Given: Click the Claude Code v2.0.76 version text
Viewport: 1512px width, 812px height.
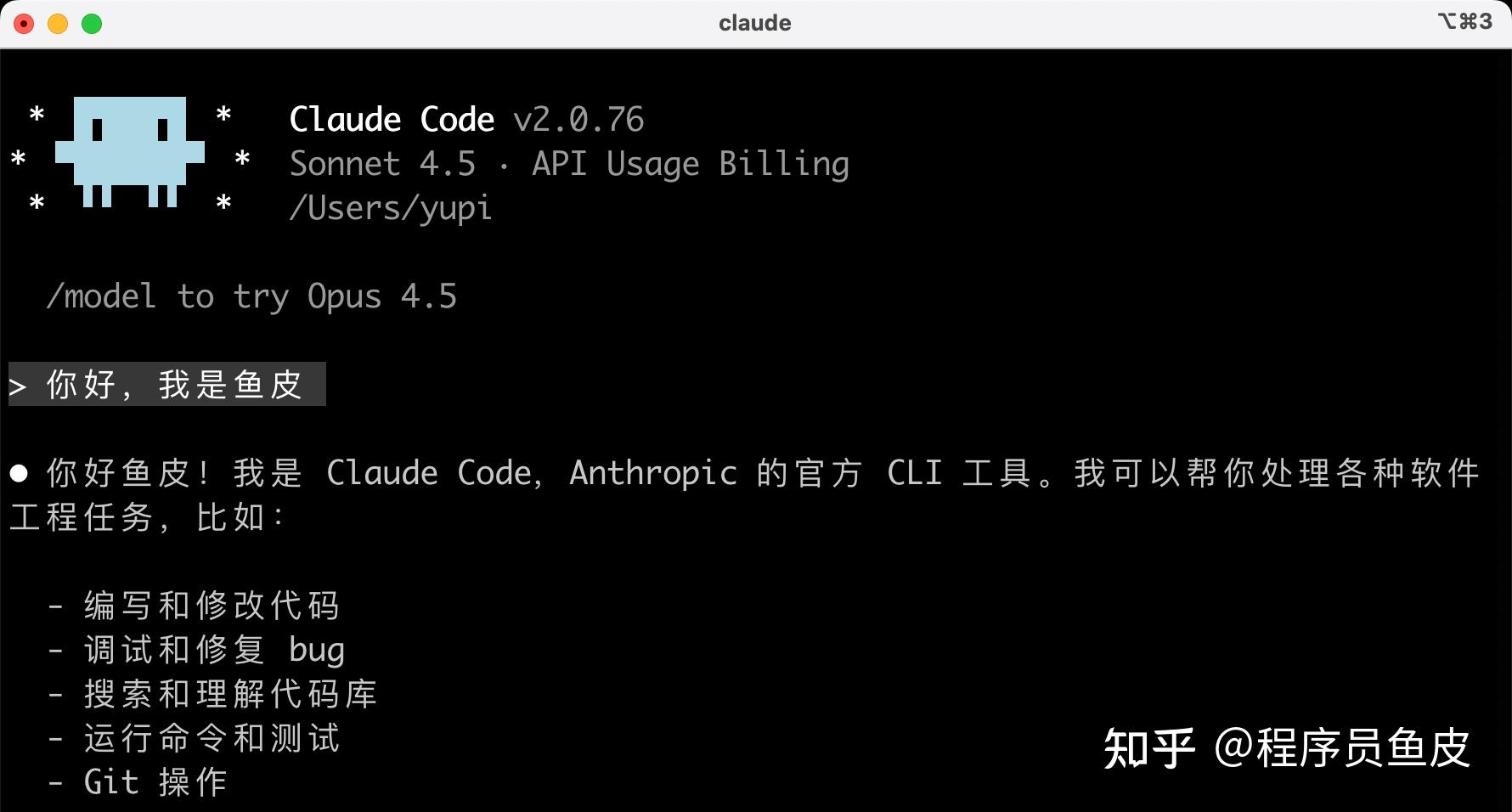Looking at the screenshot, I should [466, 119].
